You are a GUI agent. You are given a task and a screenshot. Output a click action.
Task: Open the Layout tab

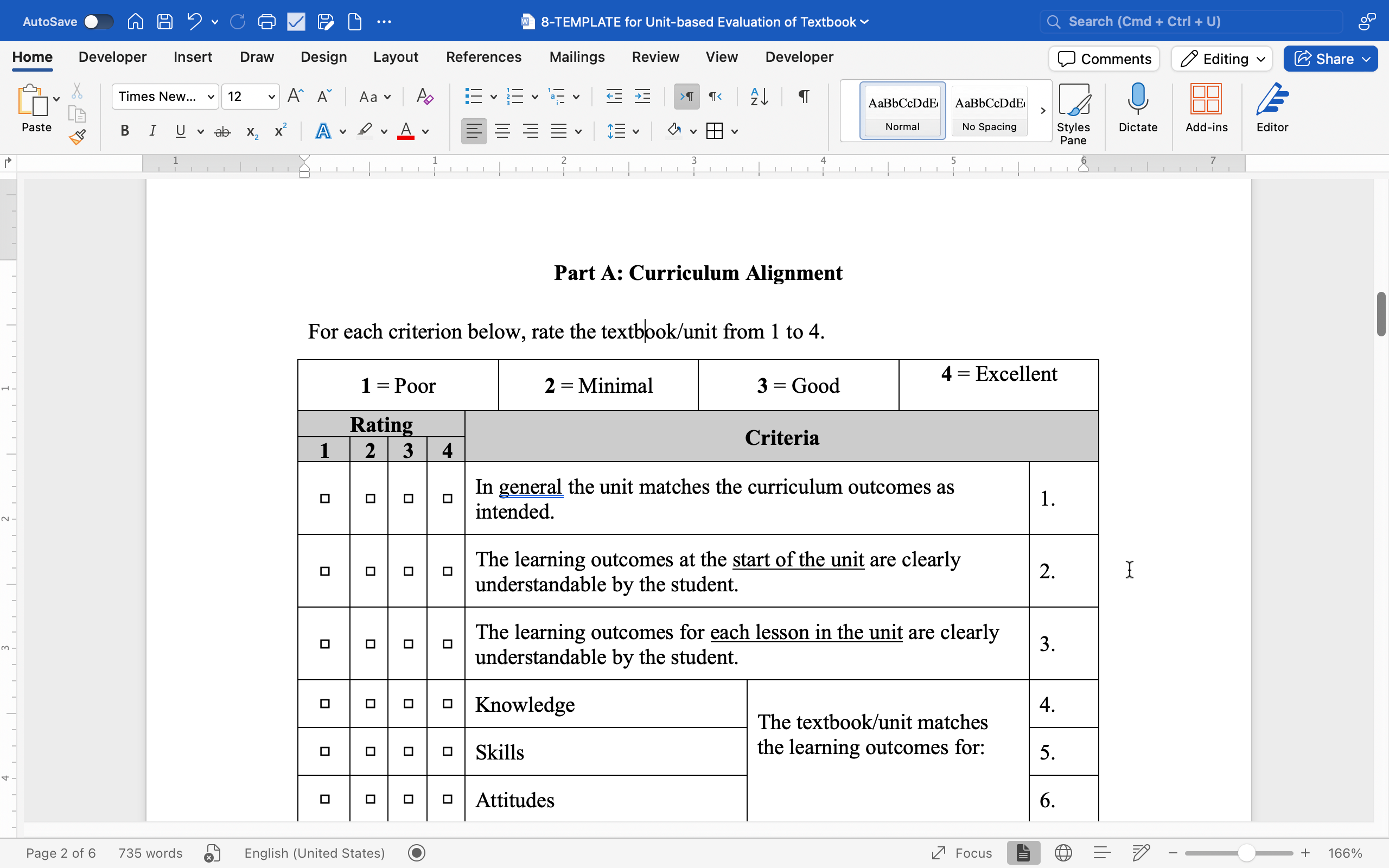point(396,58)
